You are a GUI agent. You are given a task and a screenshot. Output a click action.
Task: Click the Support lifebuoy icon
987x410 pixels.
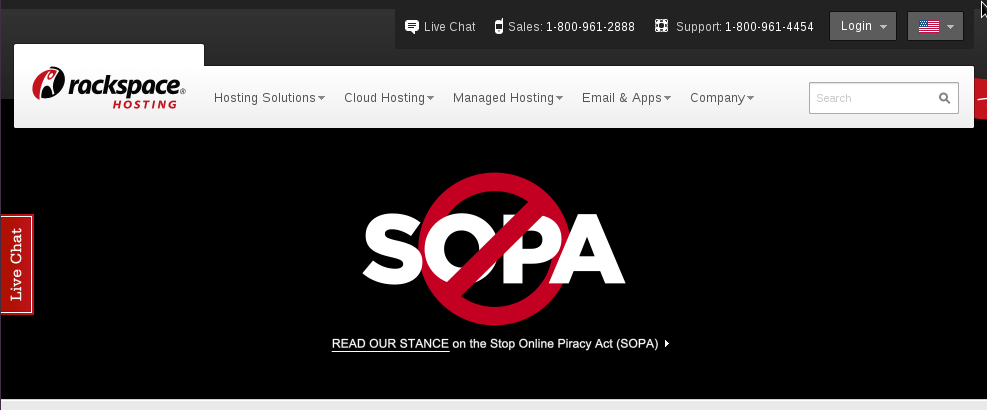pyautogui.click(x=661, y=27)
